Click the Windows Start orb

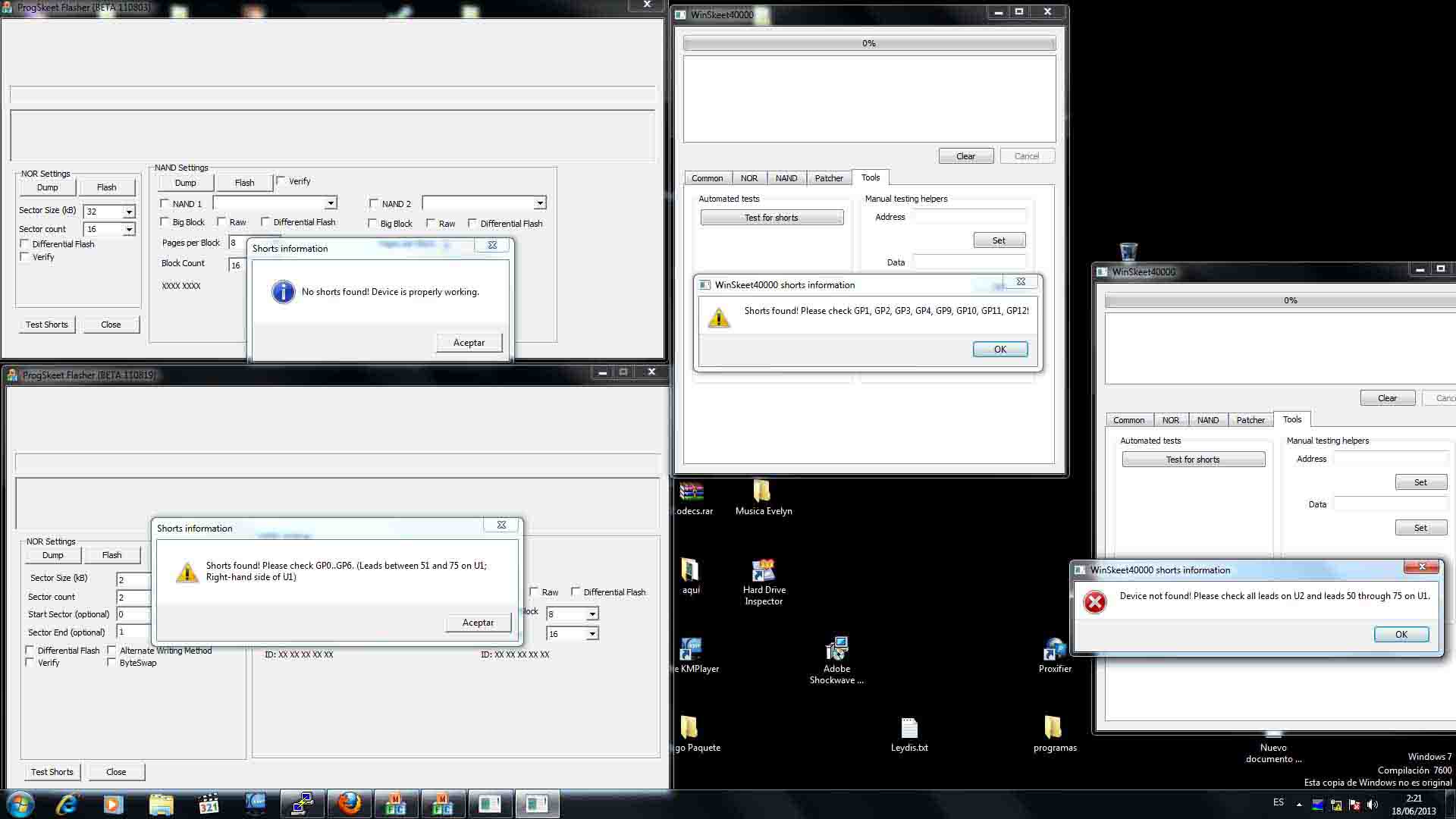point(20,804)
